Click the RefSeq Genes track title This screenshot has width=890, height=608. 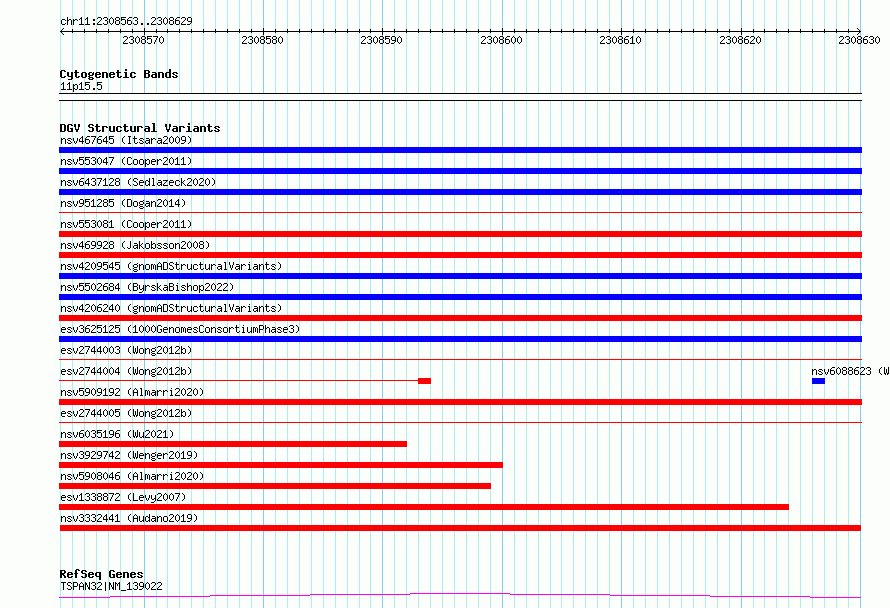pos(101,574)
